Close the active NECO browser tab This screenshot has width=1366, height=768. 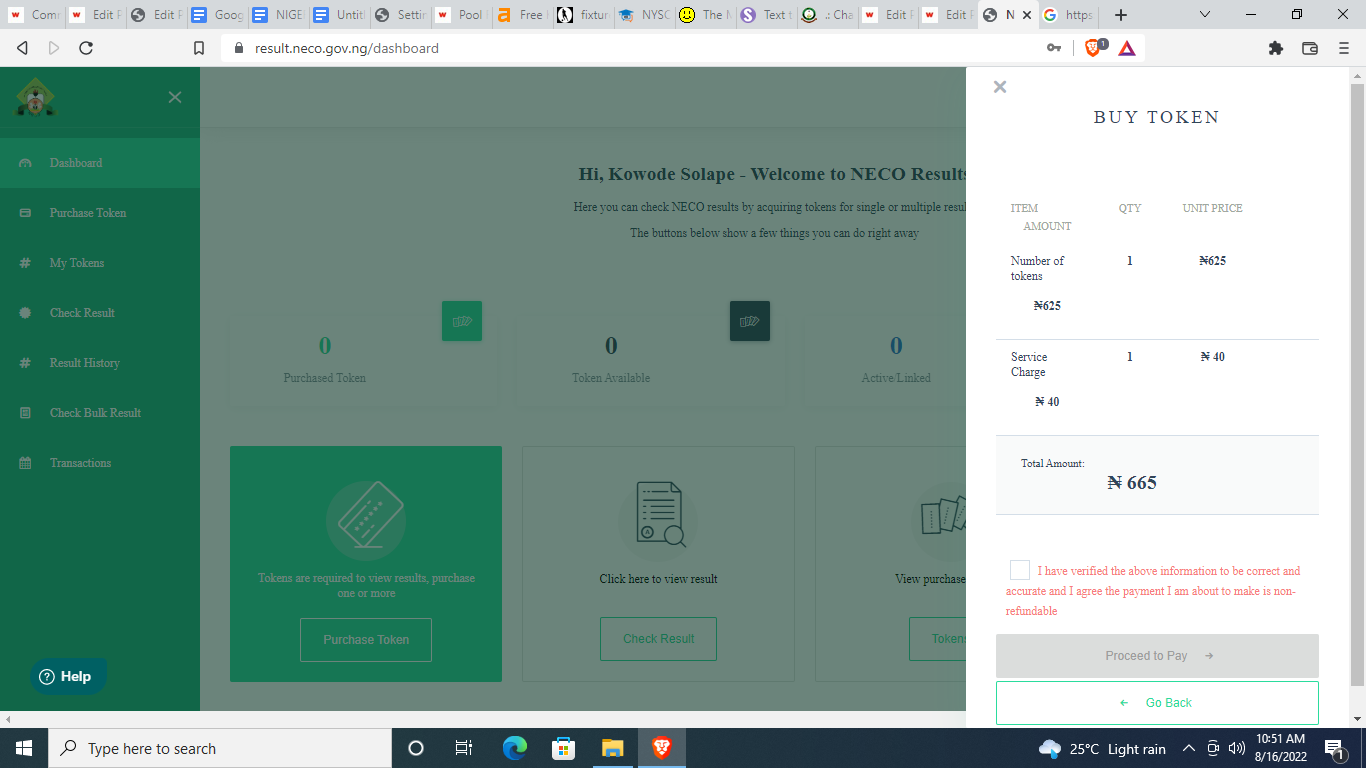coord(1026,15)
